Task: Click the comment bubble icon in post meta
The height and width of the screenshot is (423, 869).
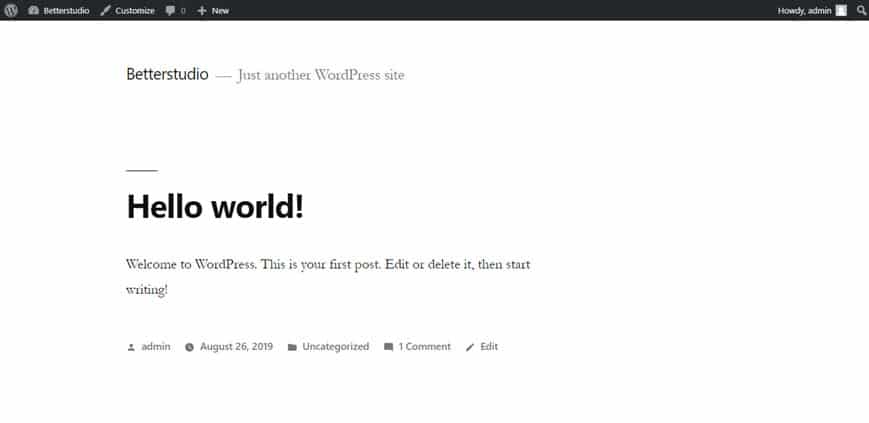Action: (x=389, y=348)
